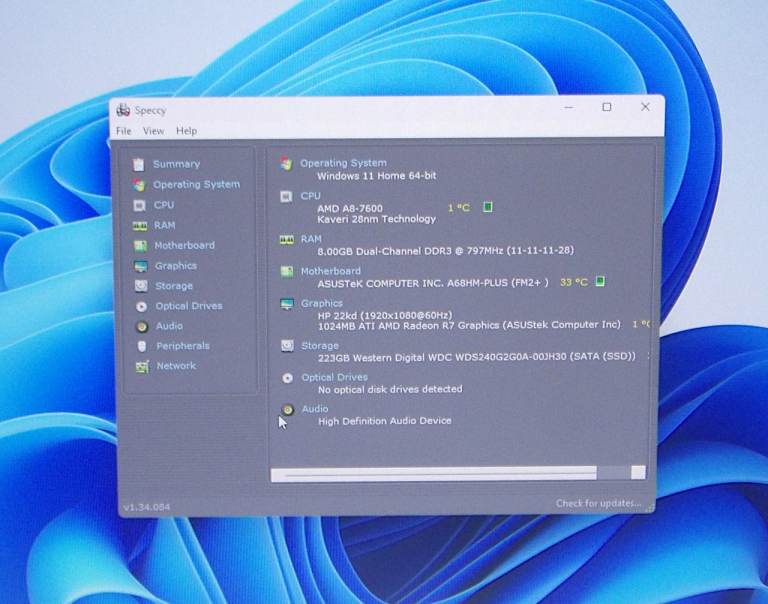Click the RAM icon in summary pane

pyautogui.click(x=287, y=240)
